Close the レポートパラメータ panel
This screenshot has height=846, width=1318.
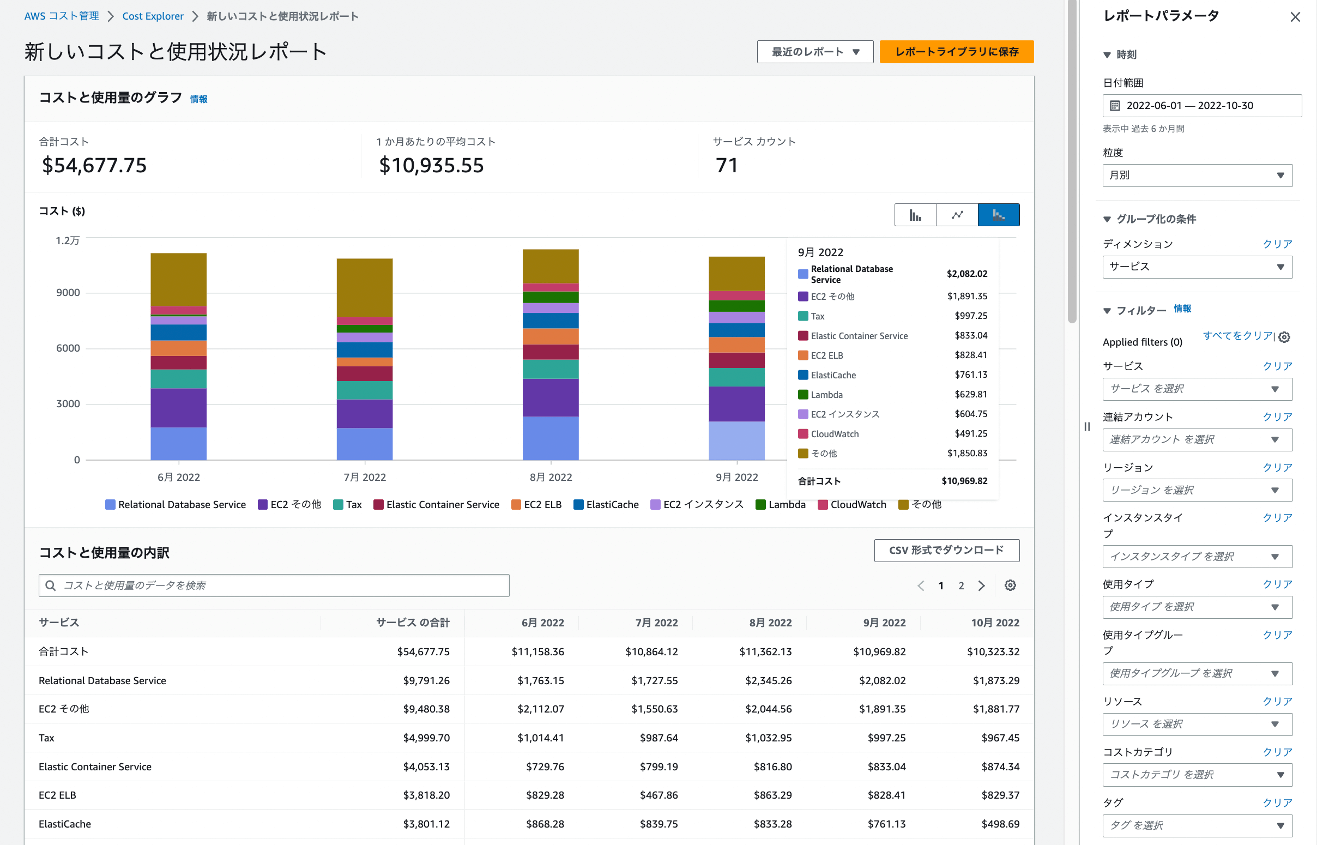click(1295, 17)
